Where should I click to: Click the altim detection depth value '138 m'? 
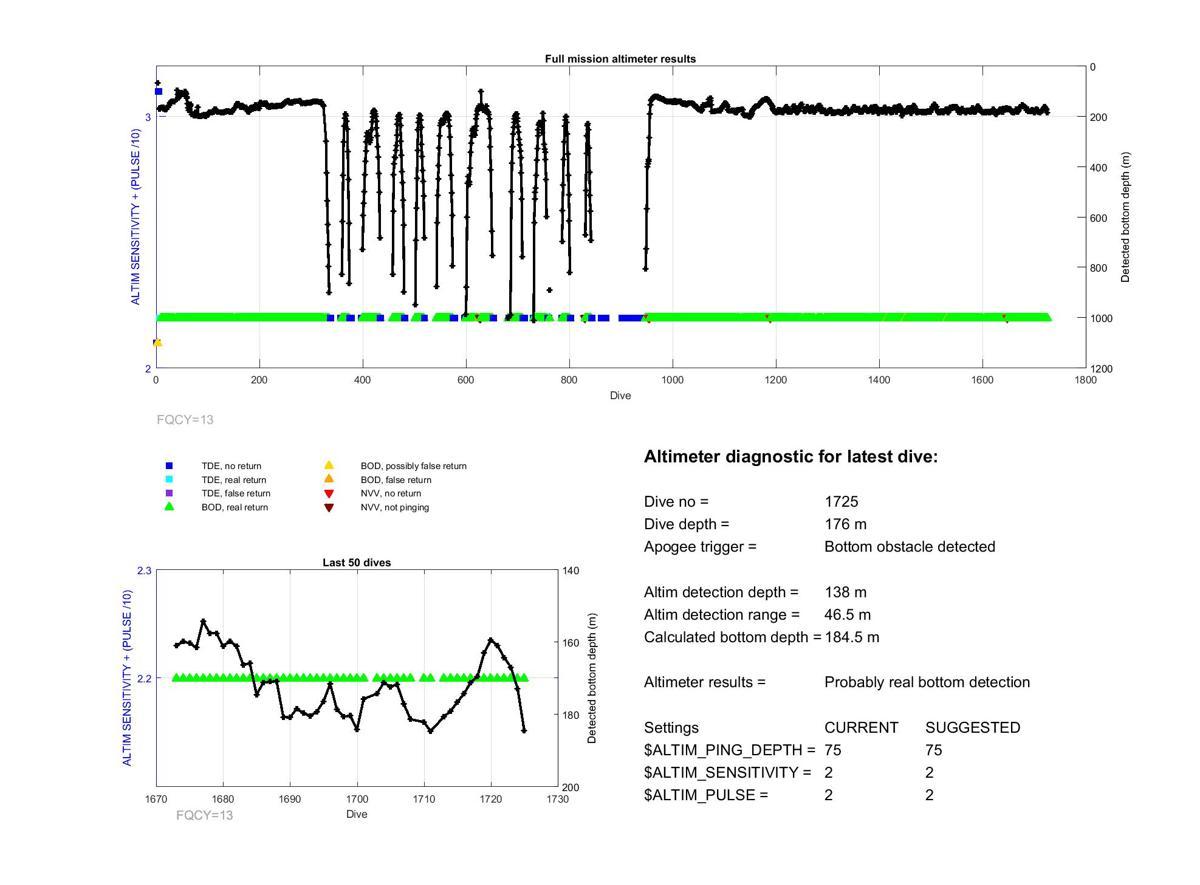(845, 592)
